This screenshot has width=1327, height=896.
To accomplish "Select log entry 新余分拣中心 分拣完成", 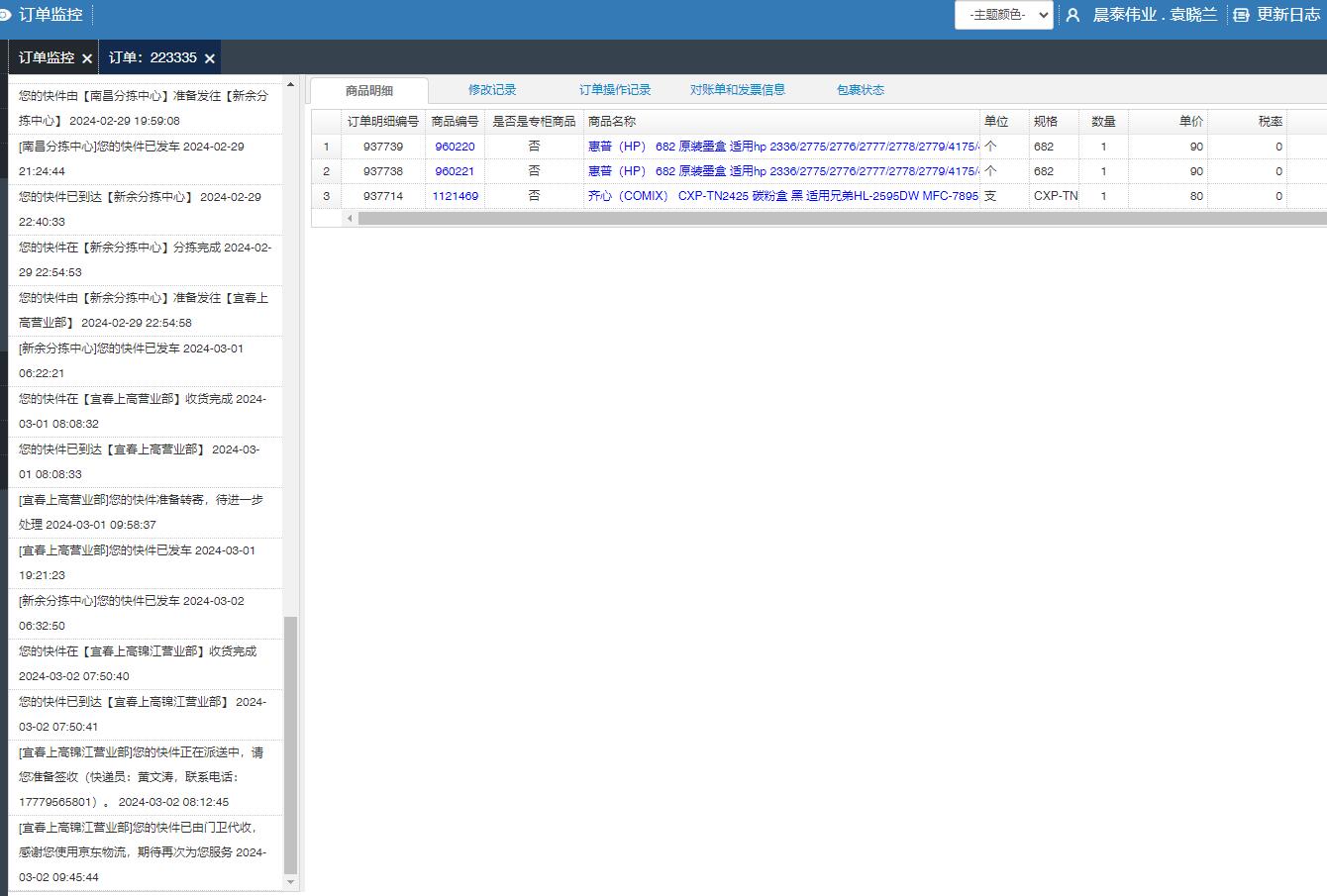I will coord(146,259).
